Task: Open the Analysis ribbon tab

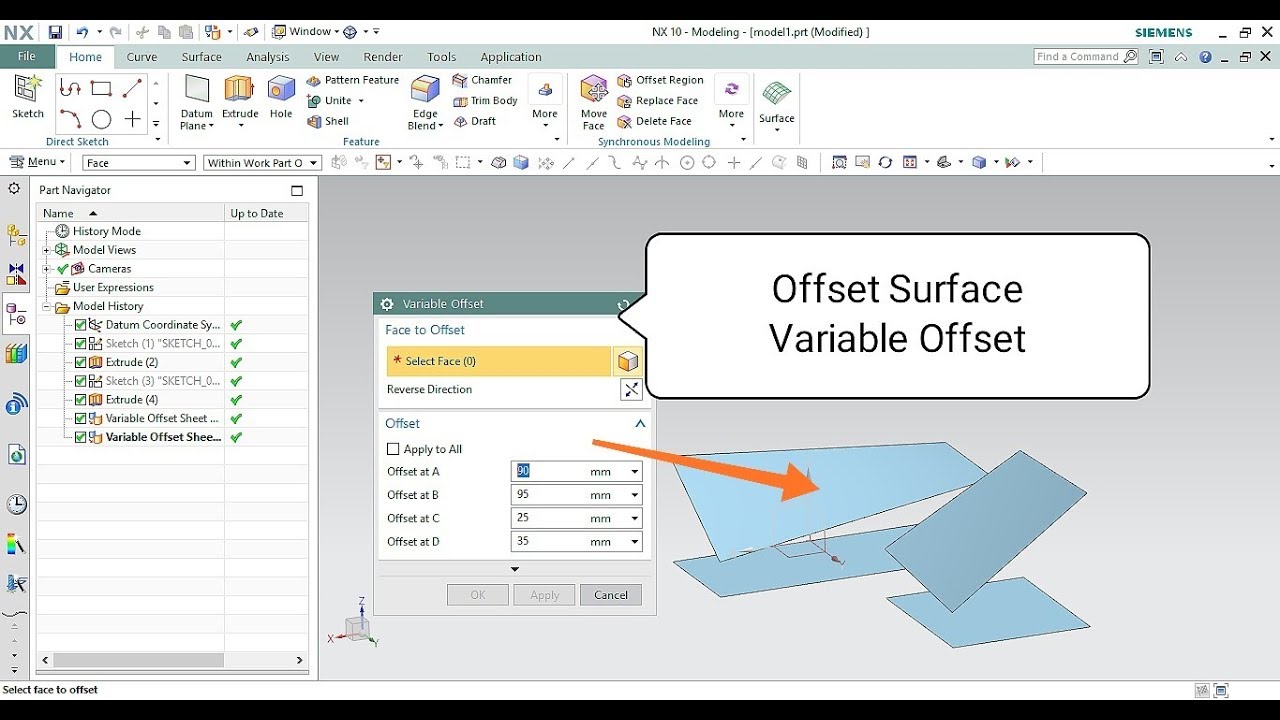Action: 268,57
